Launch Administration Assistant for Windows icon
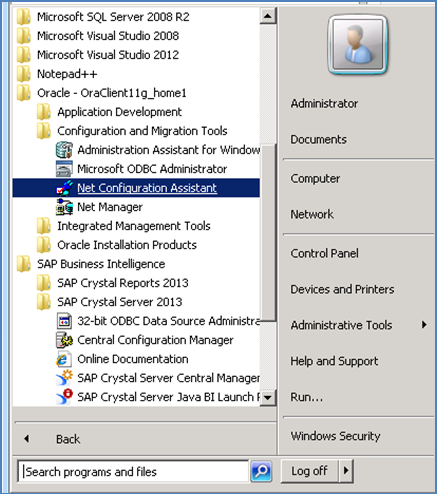437x494 pixels. (64, 150)
